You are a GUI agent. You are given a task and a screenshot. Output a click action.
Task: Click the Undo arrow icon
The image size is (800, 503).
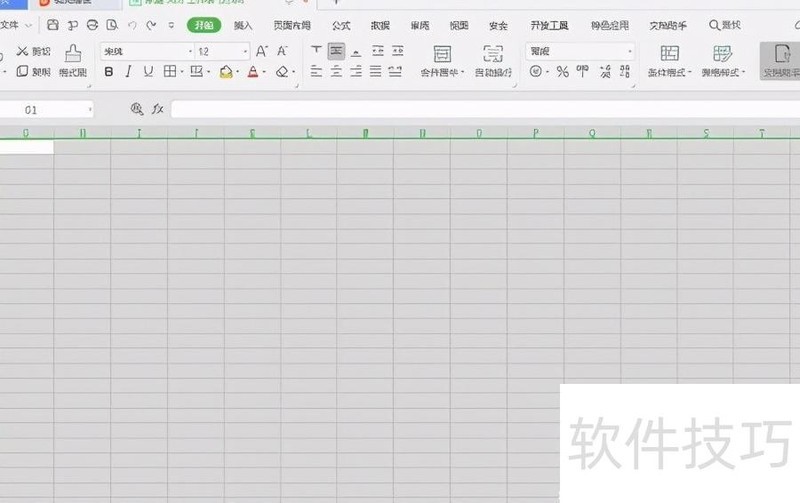tap(132, 25)
